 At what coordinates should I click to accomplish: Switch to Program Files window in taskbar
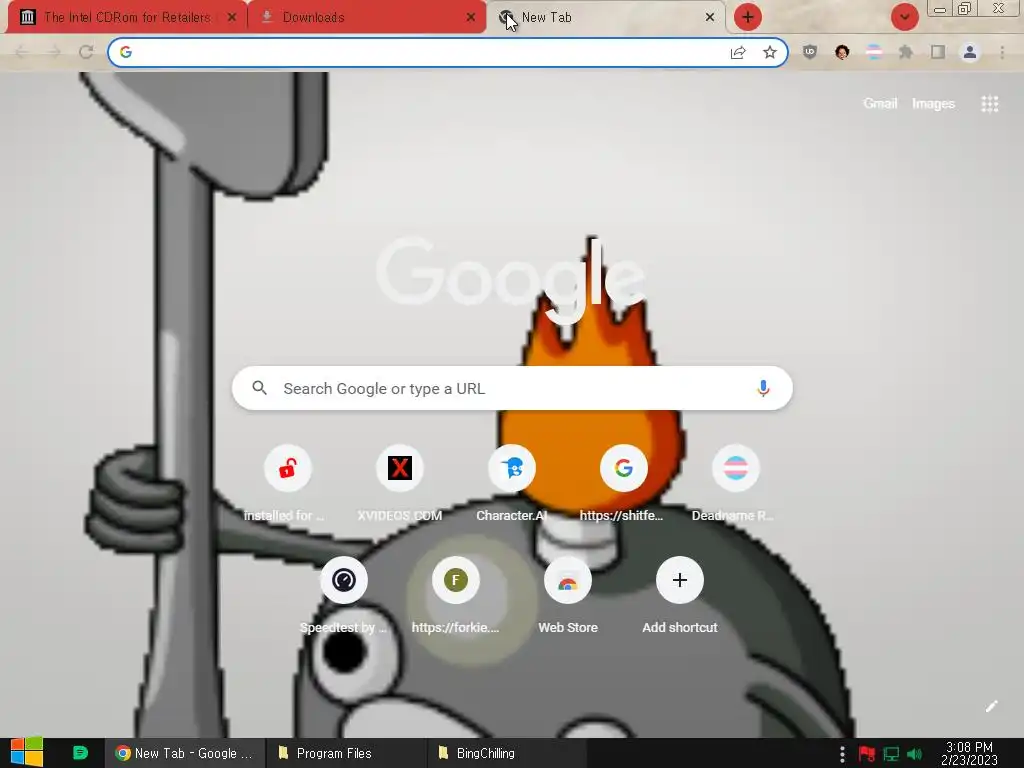click(345, 753)
